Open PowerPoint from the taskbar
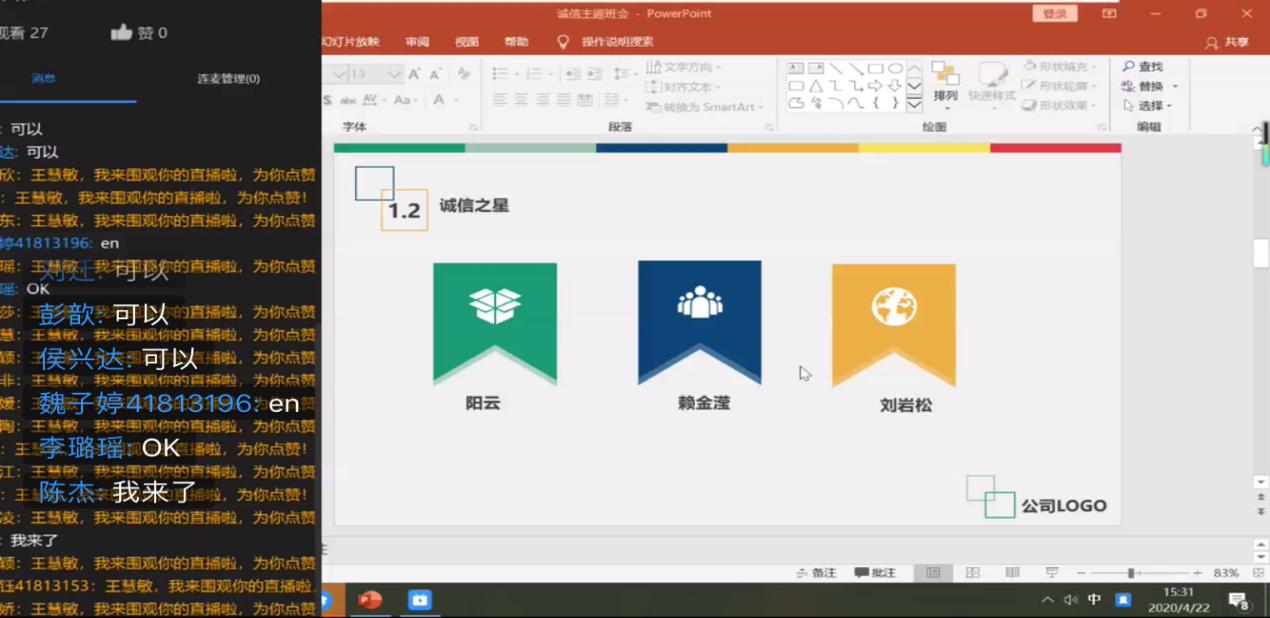The height and width of the screenshot is (618, 1270). tap(370, 600)
